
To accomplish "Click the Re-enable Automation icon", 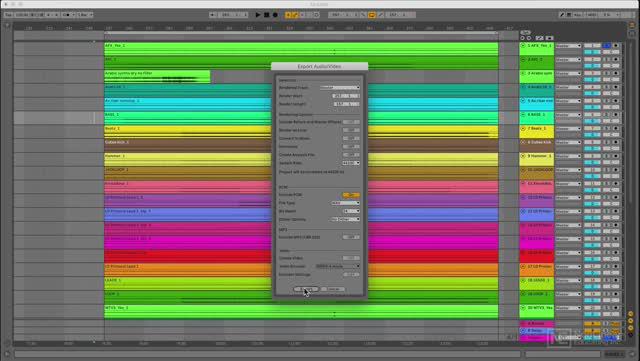I will tap(302, 15).
